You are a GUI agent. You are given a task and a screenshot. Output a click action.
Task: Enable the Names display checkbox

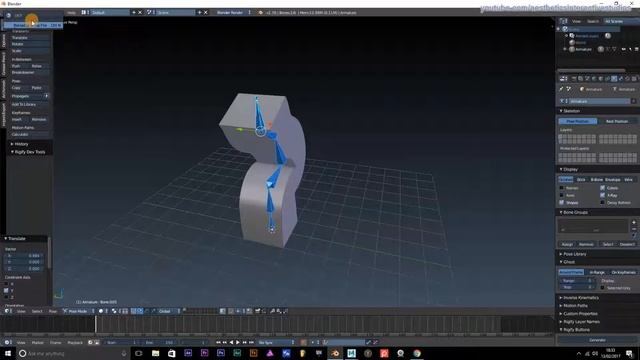[x=562, y=188]
